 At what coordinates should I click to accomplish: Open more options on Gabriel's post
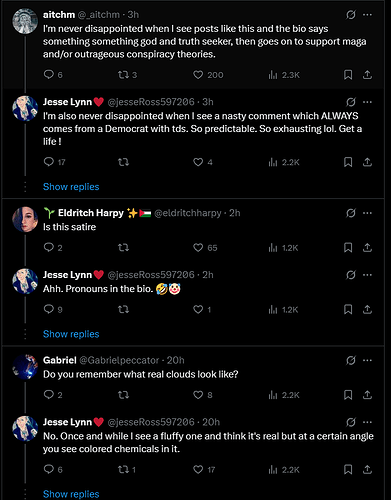coord(367,360)
